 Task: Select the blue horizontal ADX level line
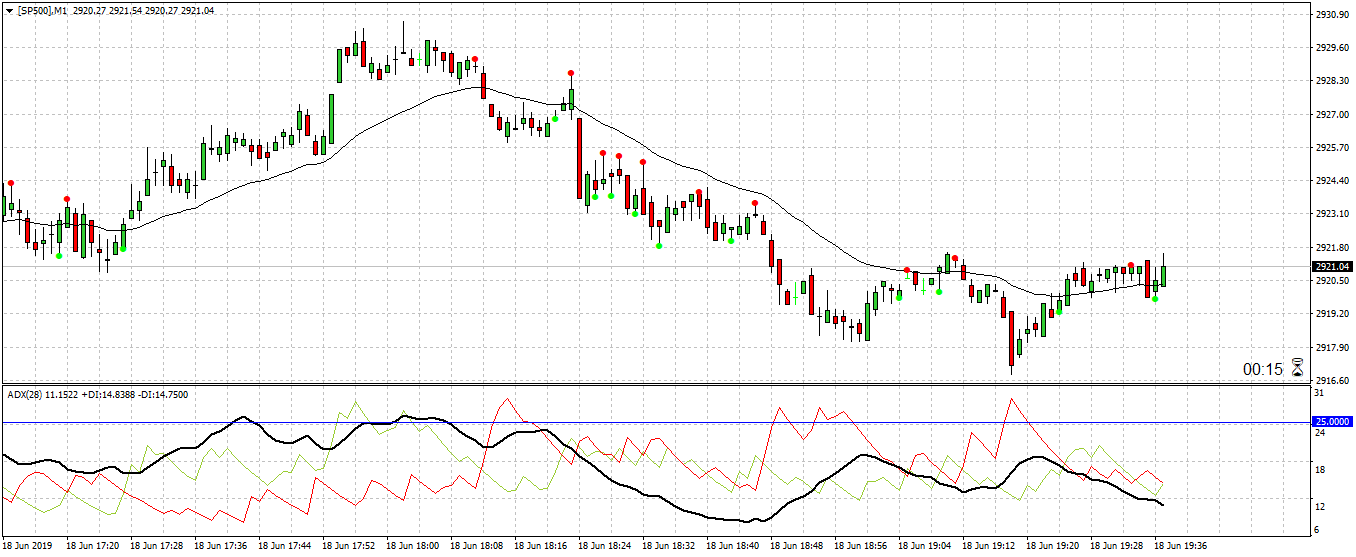[655, 422]
